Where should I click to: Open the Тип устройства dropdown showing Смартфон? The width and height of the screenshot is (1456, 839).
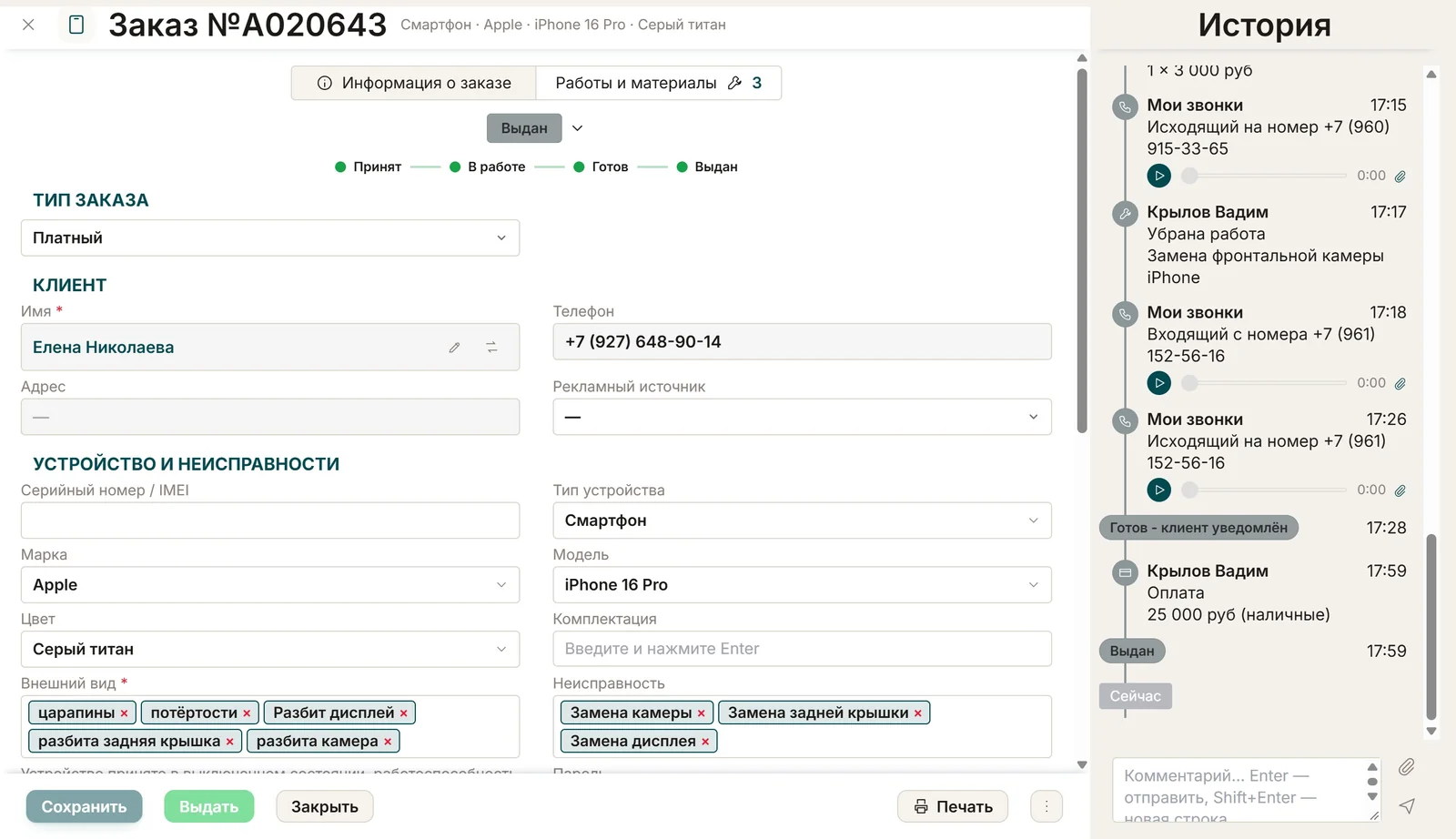(802, 521)
